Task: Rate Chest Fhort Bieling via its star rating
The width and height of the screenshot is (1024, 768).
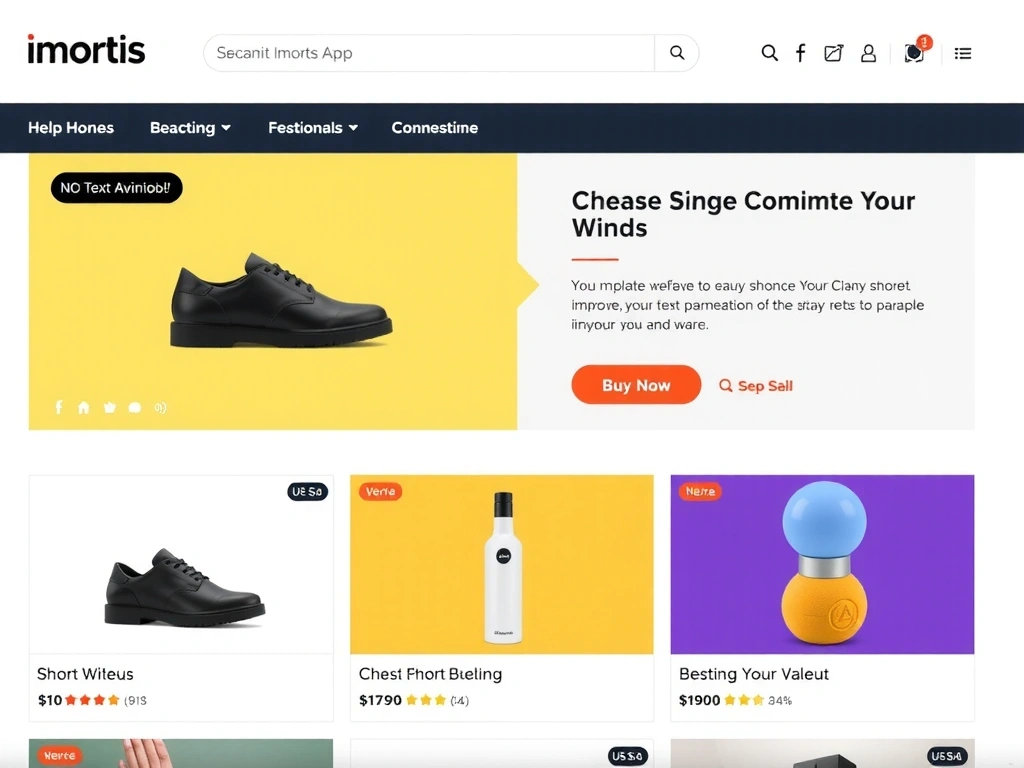Action: [425, 700]
